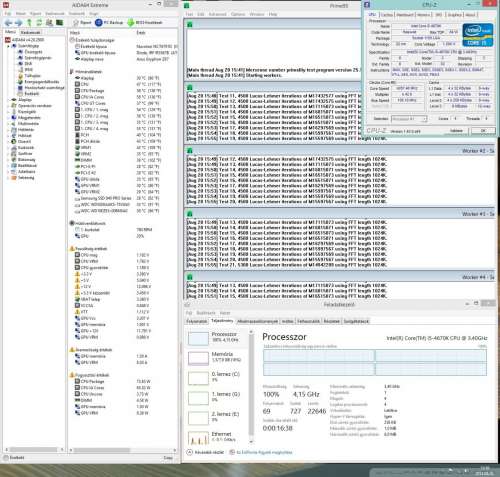Switch to the Graphics tab in CPU-Z

(x=454, y=15)
